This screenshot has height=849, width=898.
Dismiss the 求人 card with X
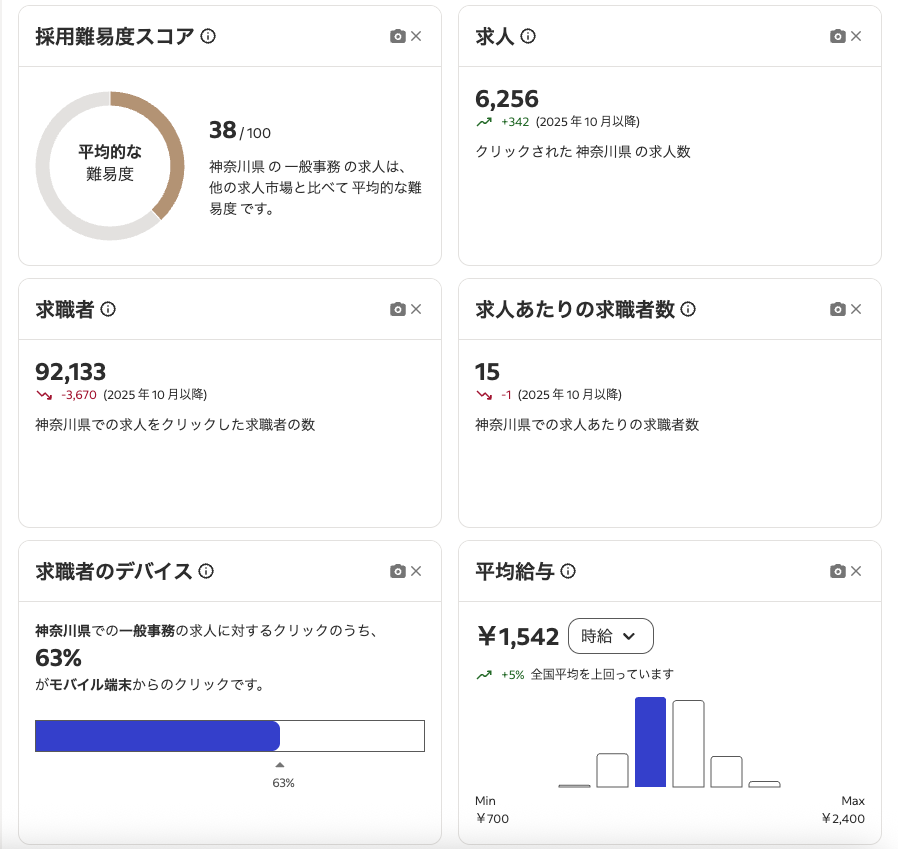[856, 36]
